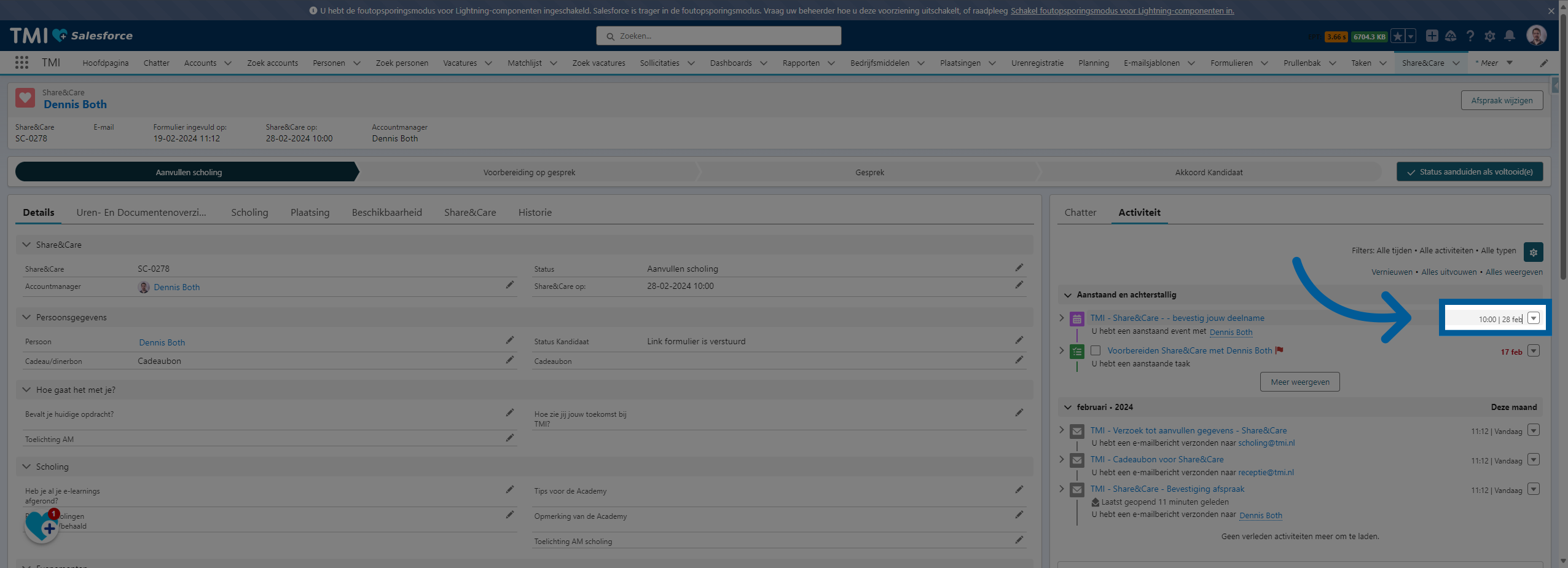Click Alles uitvouwen link
The image size is (1568, 568).
(1449, 272)
